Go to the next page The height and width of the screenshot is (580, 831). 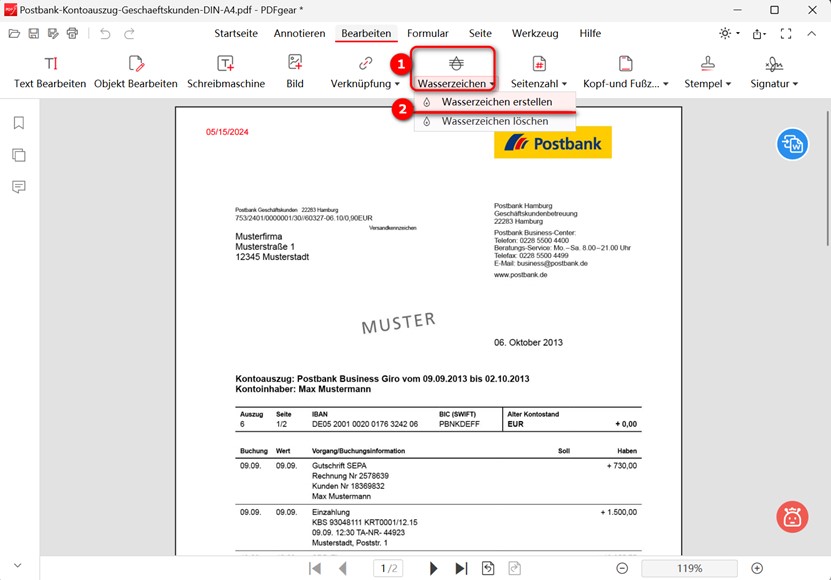[433, 568]
